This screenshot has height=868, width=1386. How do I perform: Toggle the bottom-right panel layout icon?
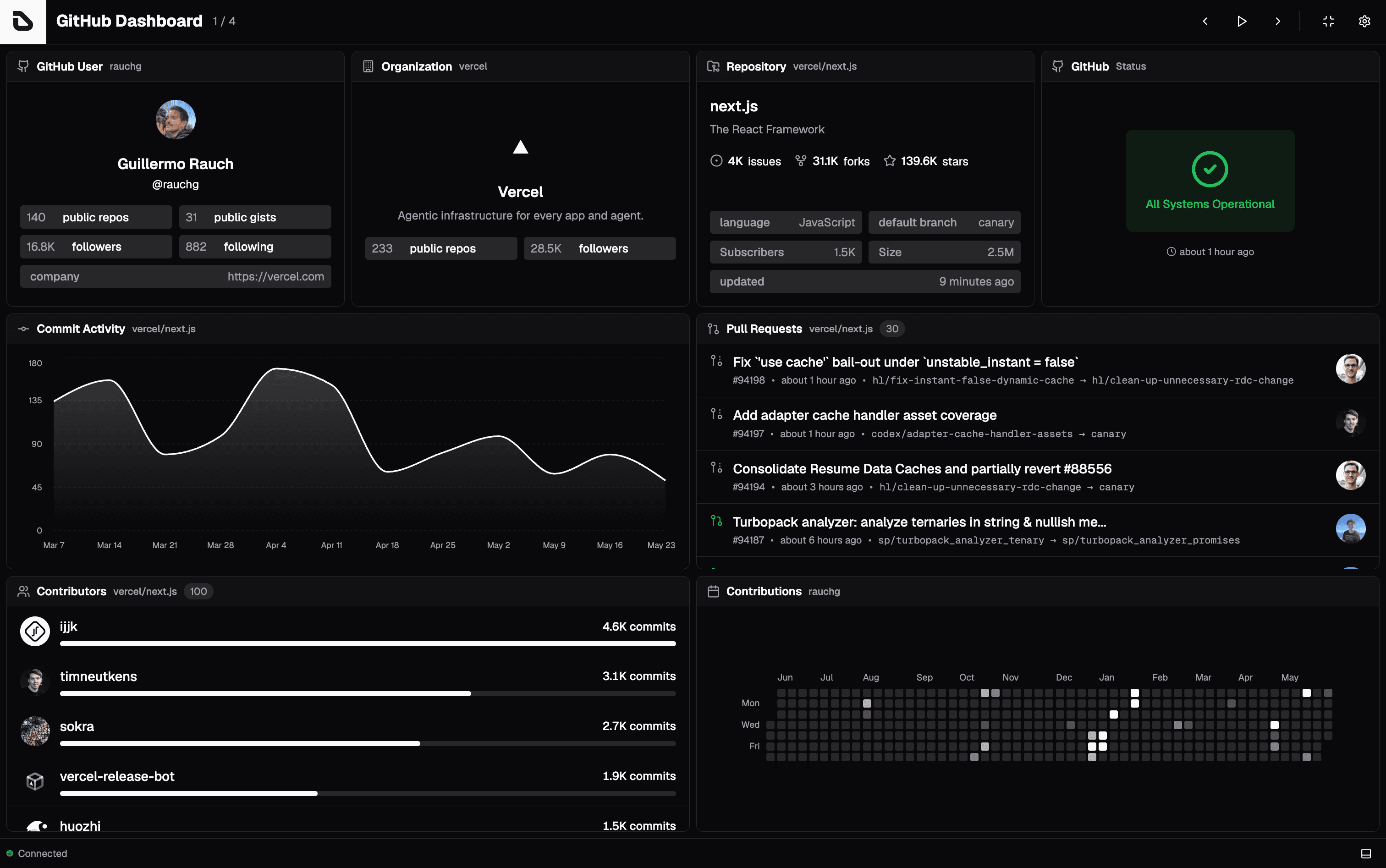[1366, 854]
